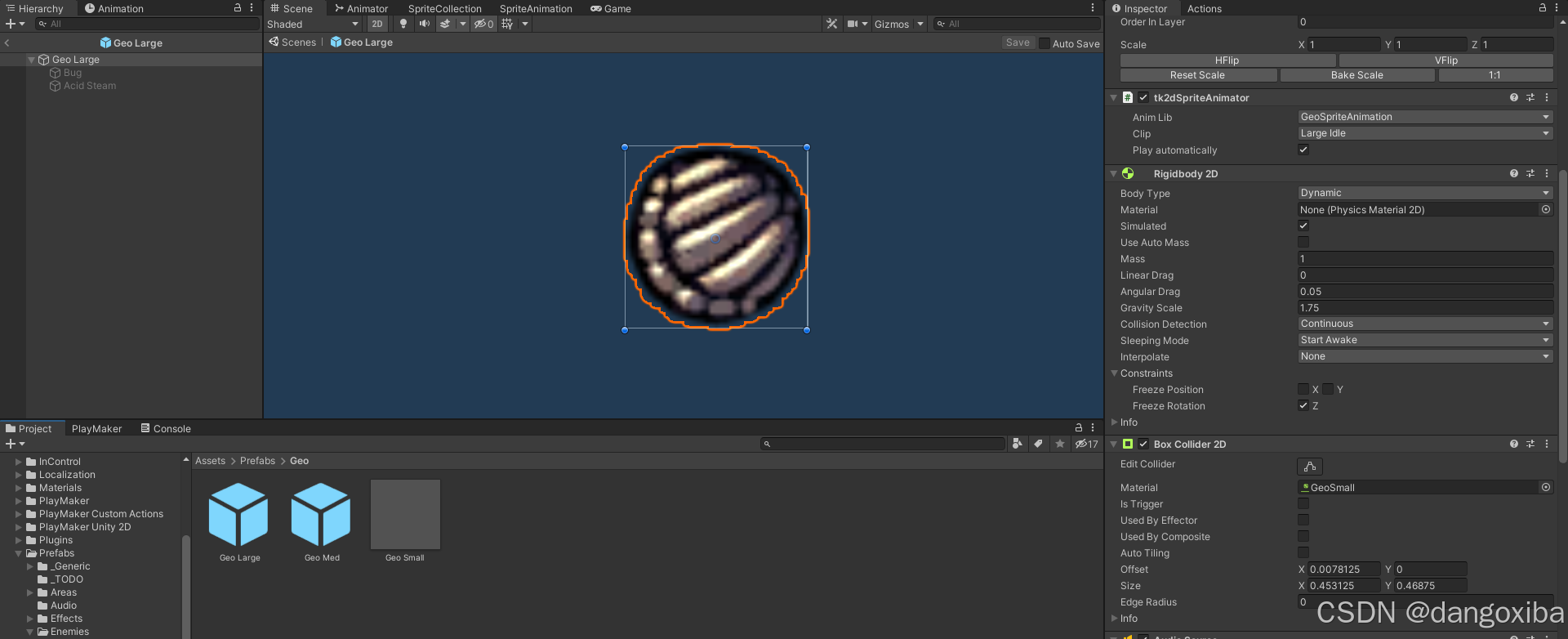Open tk2dSpriteAnimator presets icon
1568x639 pixels.
point(1530,97)
